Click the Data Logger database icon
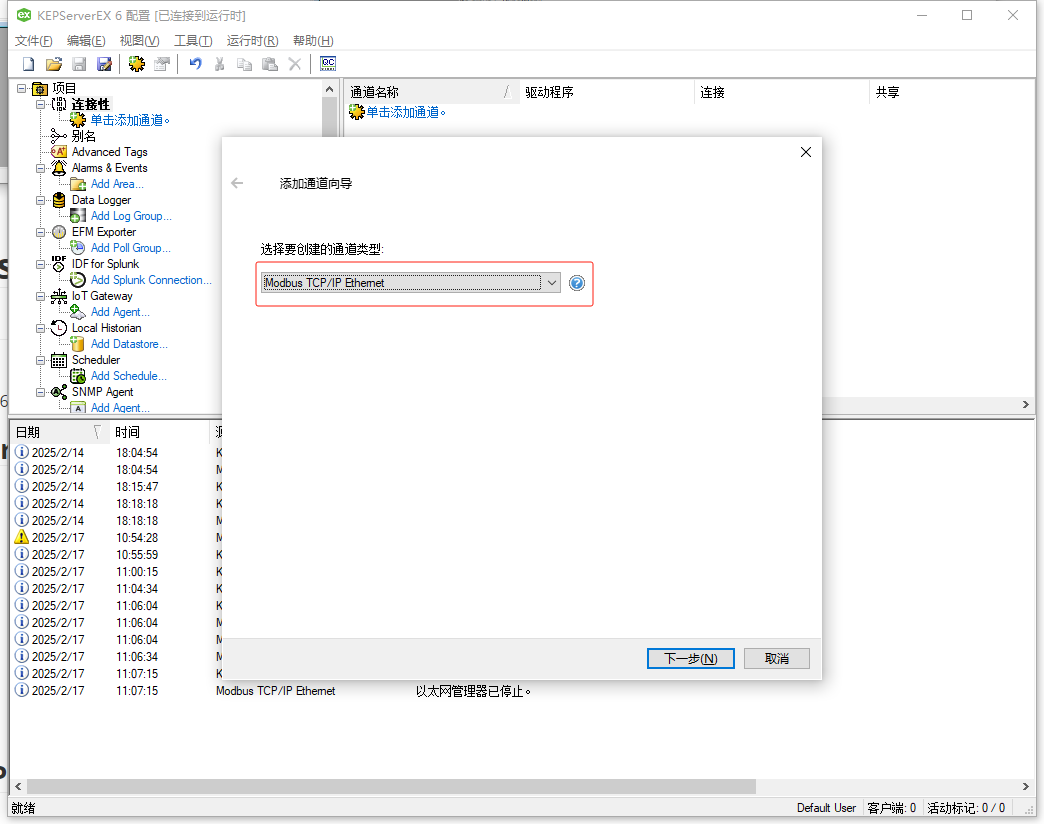1044x824 pixels. point(59,200)
